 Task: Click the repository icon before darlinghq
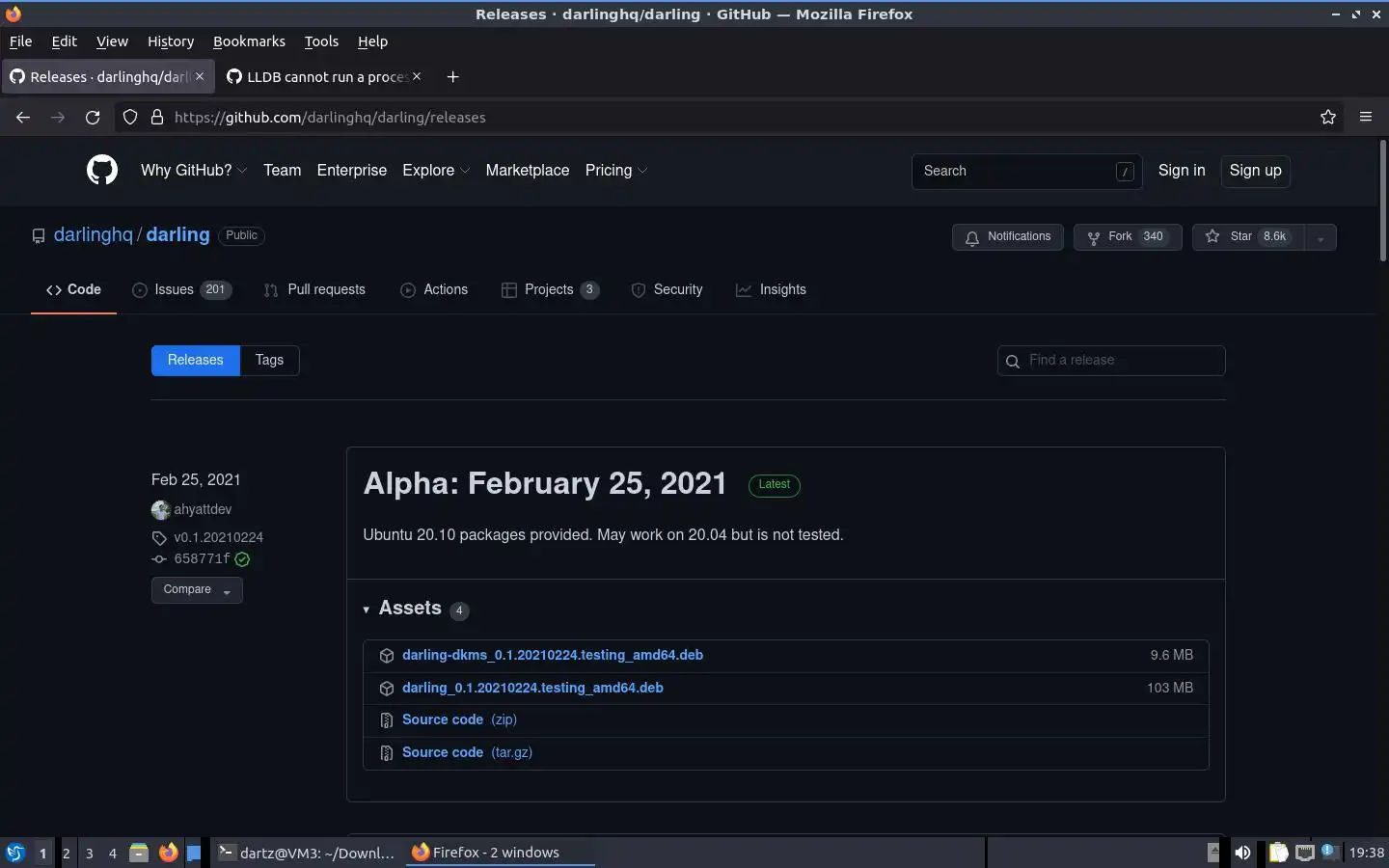(x=39, y=236)
